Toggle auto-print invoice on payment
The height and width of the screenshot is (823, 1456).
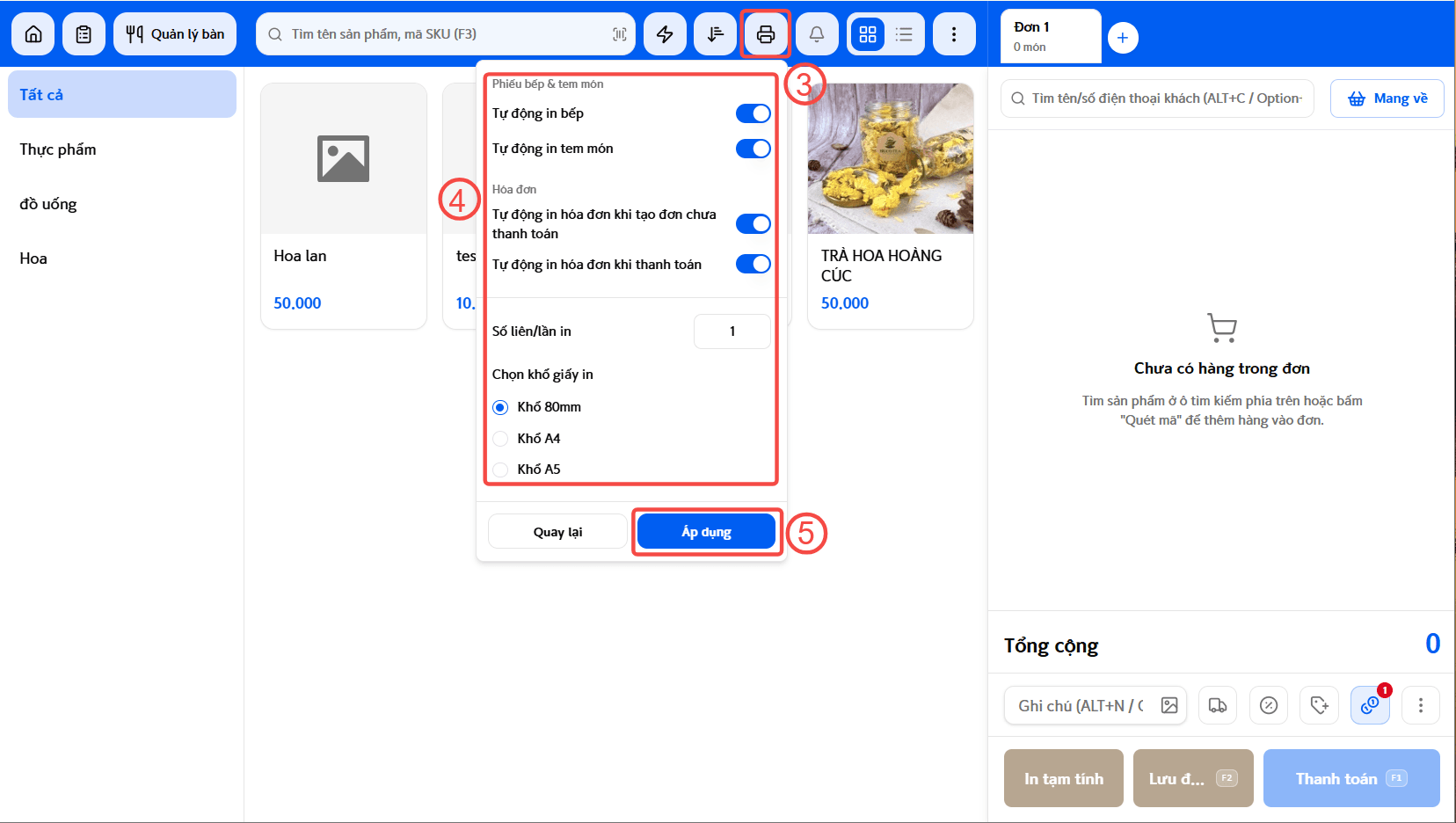coord(753,264)
